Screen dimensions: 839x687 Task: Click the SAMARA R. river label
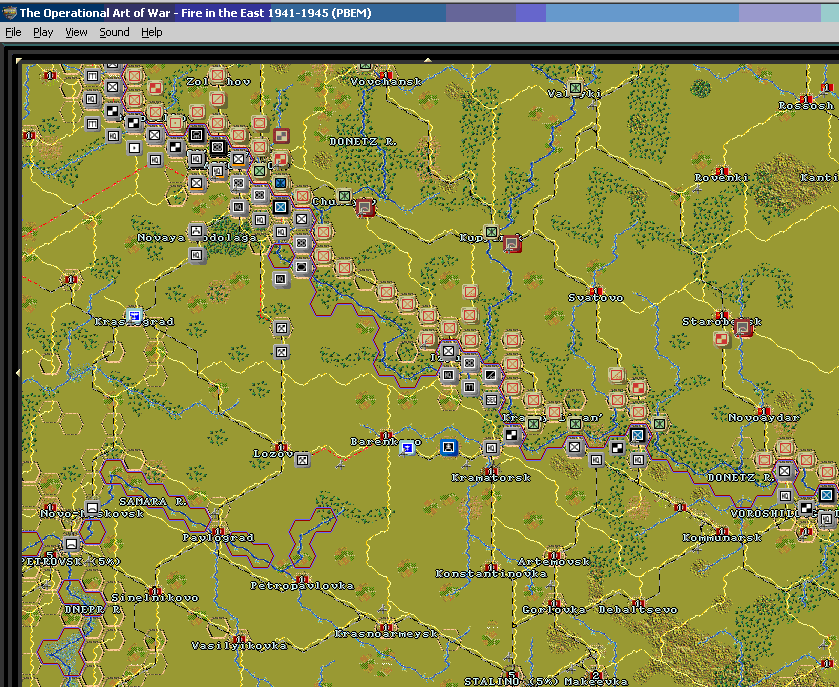152,501
